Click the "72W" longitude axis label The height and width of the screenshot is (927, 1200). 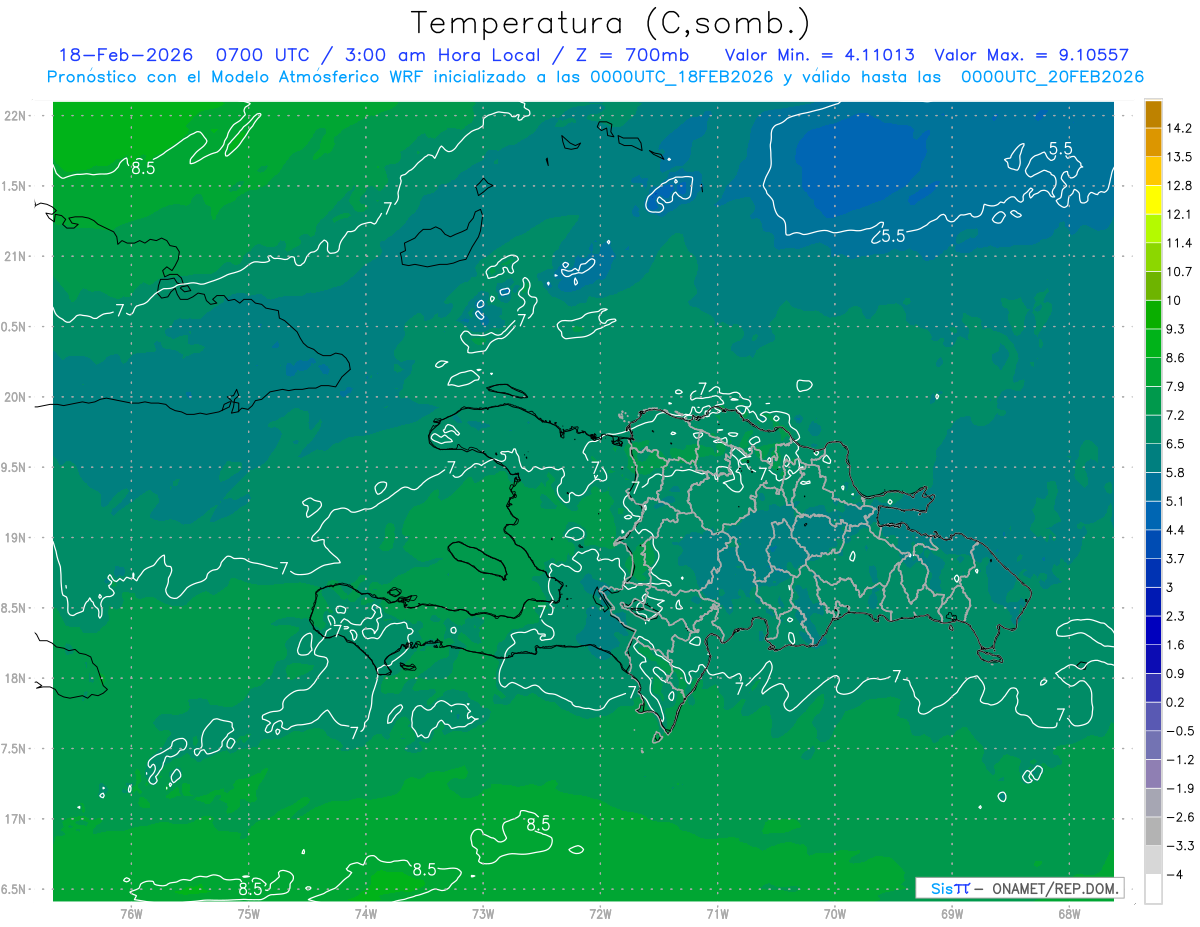point(600,914)
